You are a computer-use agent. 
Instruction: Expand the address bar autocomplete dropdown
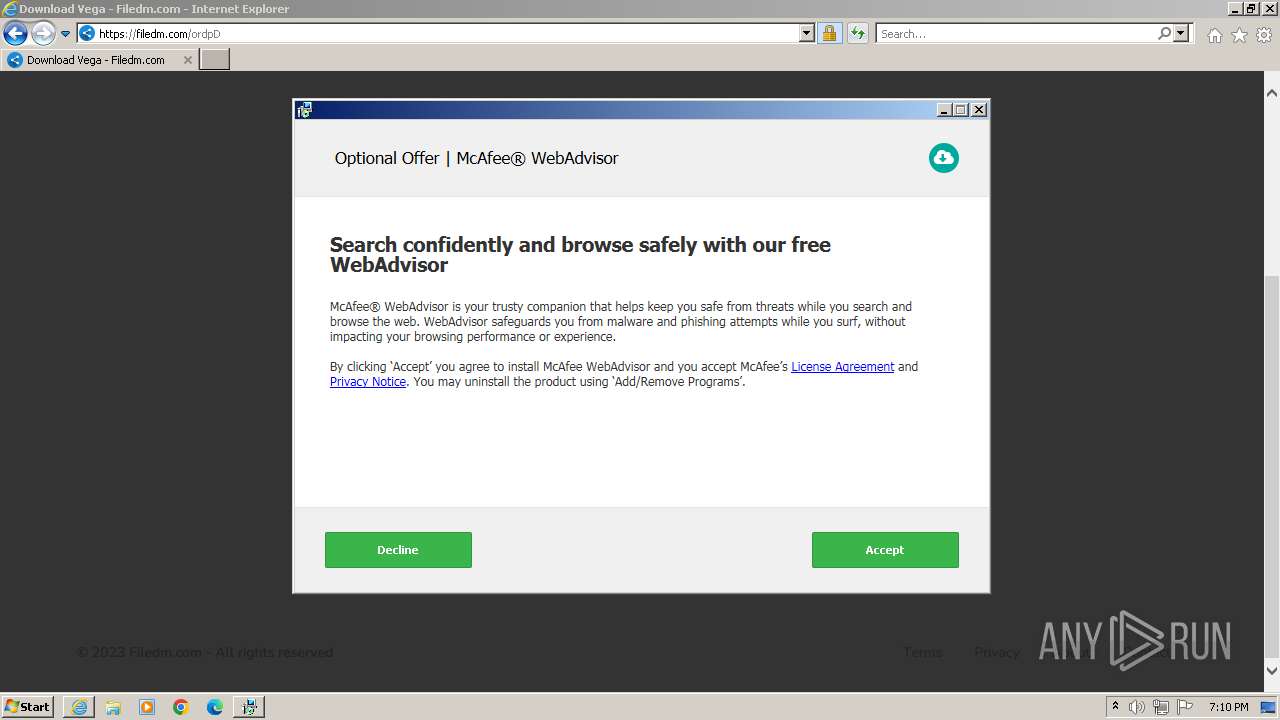(807, 34)
